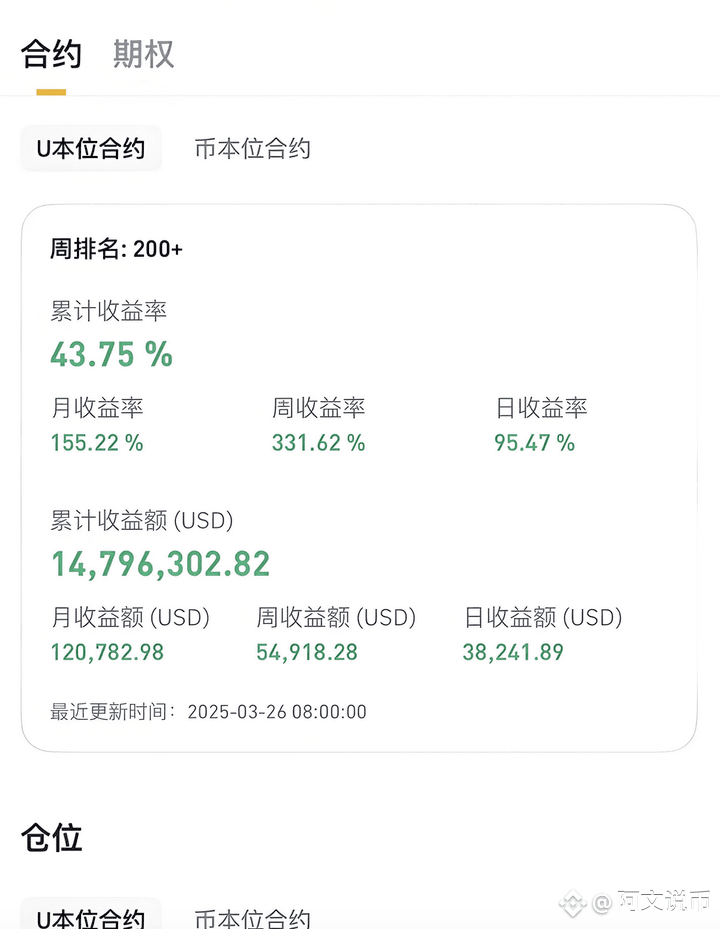This screenshot has height=929, width=720.
Task: Select 币本位合约 above the stats card
Action: (x=252, y=149)
